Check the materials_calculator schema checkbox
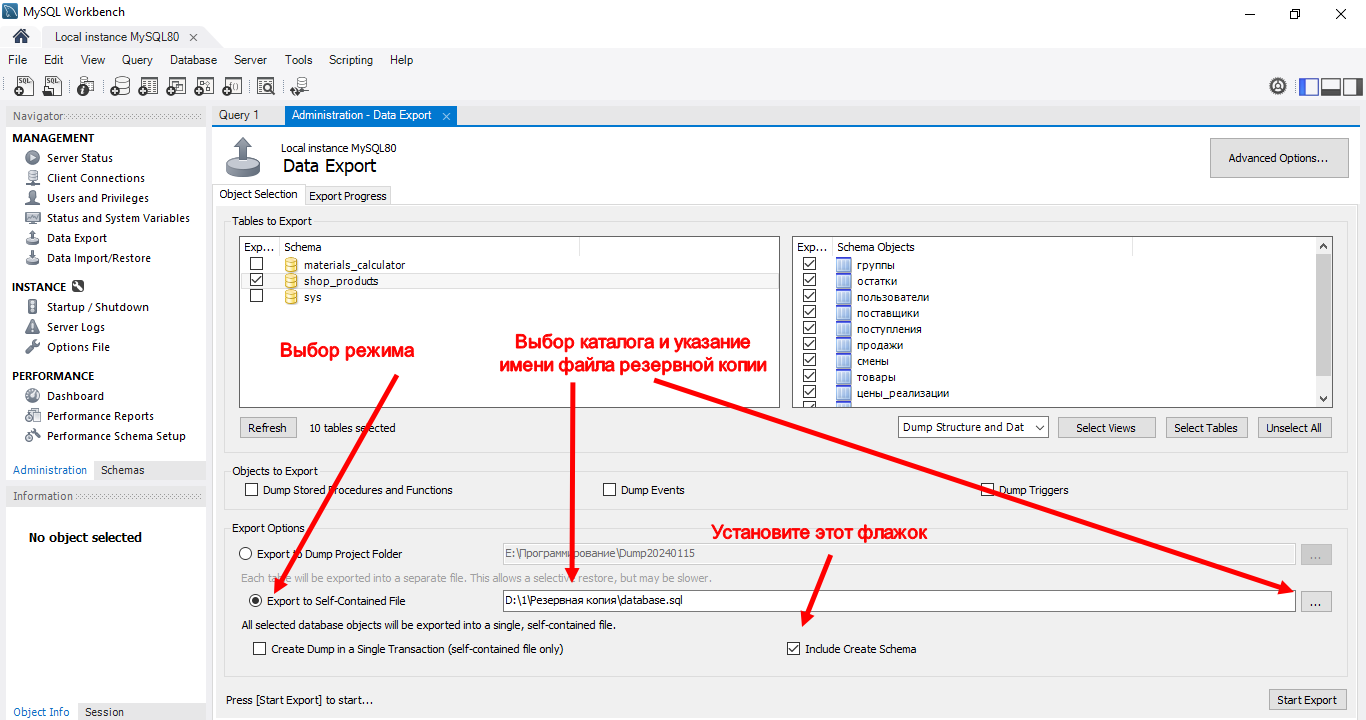 coord(257,265)
